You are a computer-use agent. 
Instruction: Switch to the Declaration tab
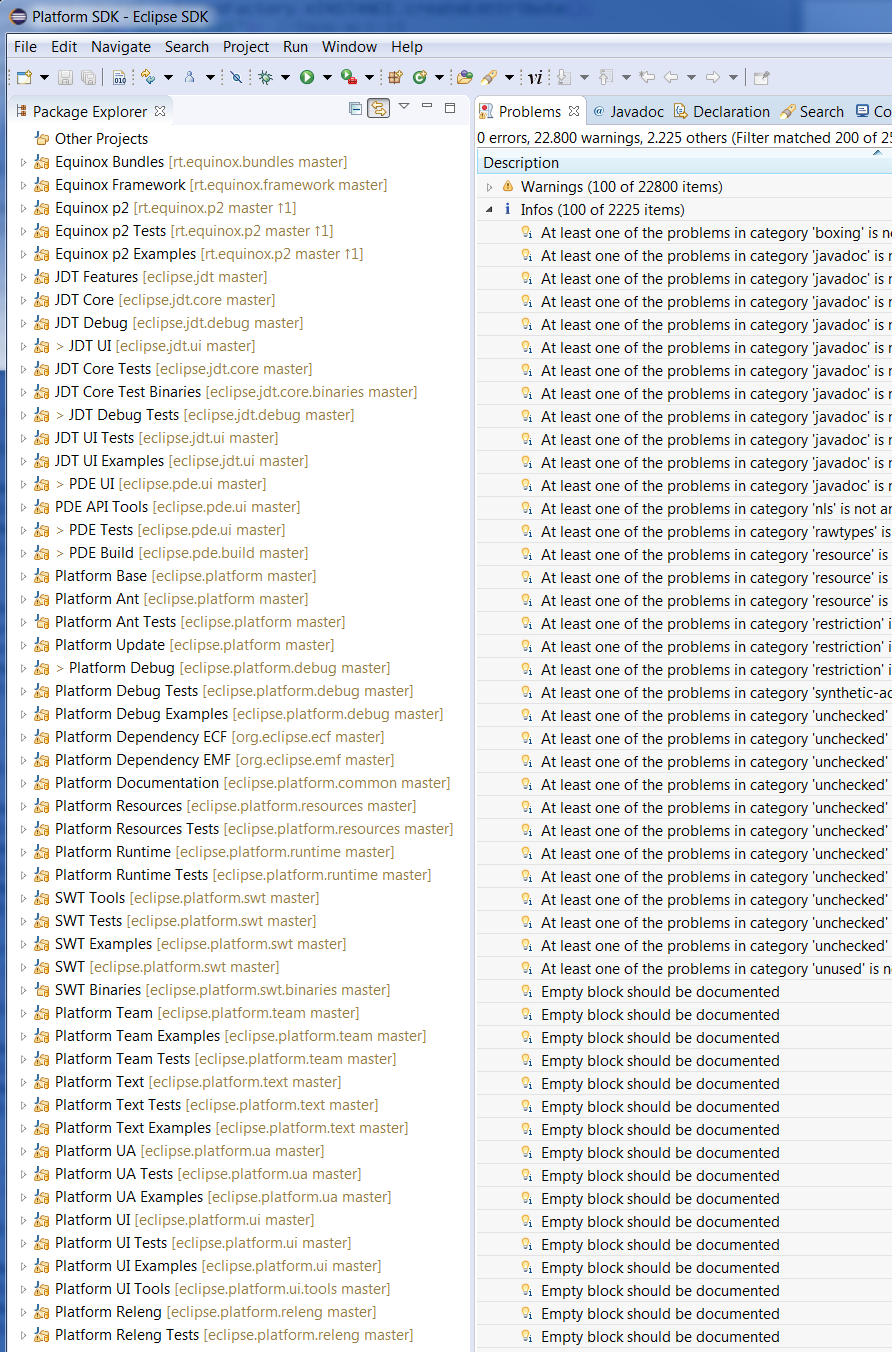pos(721,112)
